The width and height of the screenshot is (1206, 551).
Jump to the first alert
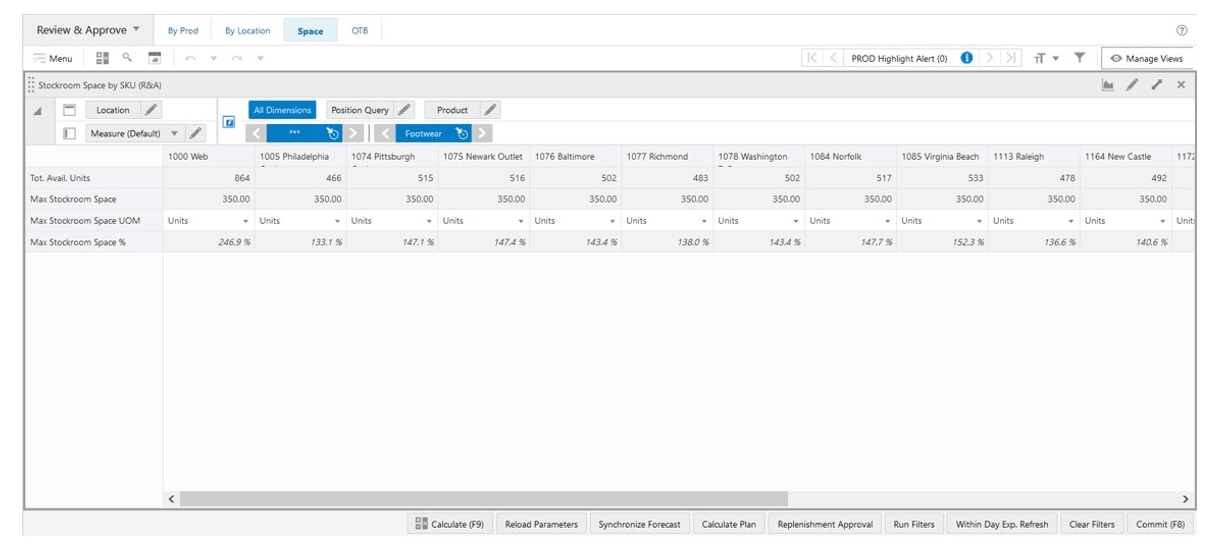point(813,58)
